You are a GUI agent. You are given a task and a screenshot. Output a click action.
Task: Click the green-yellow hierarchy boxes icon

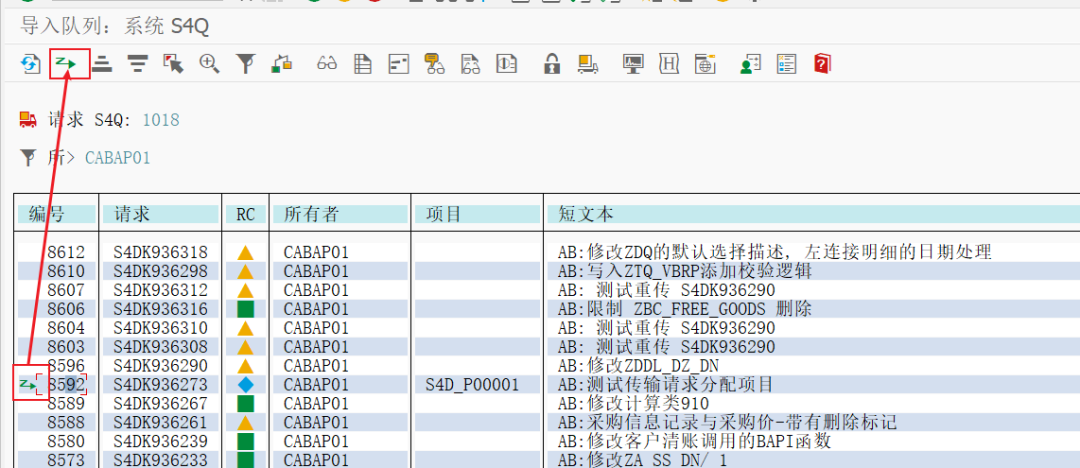point(282,64)
